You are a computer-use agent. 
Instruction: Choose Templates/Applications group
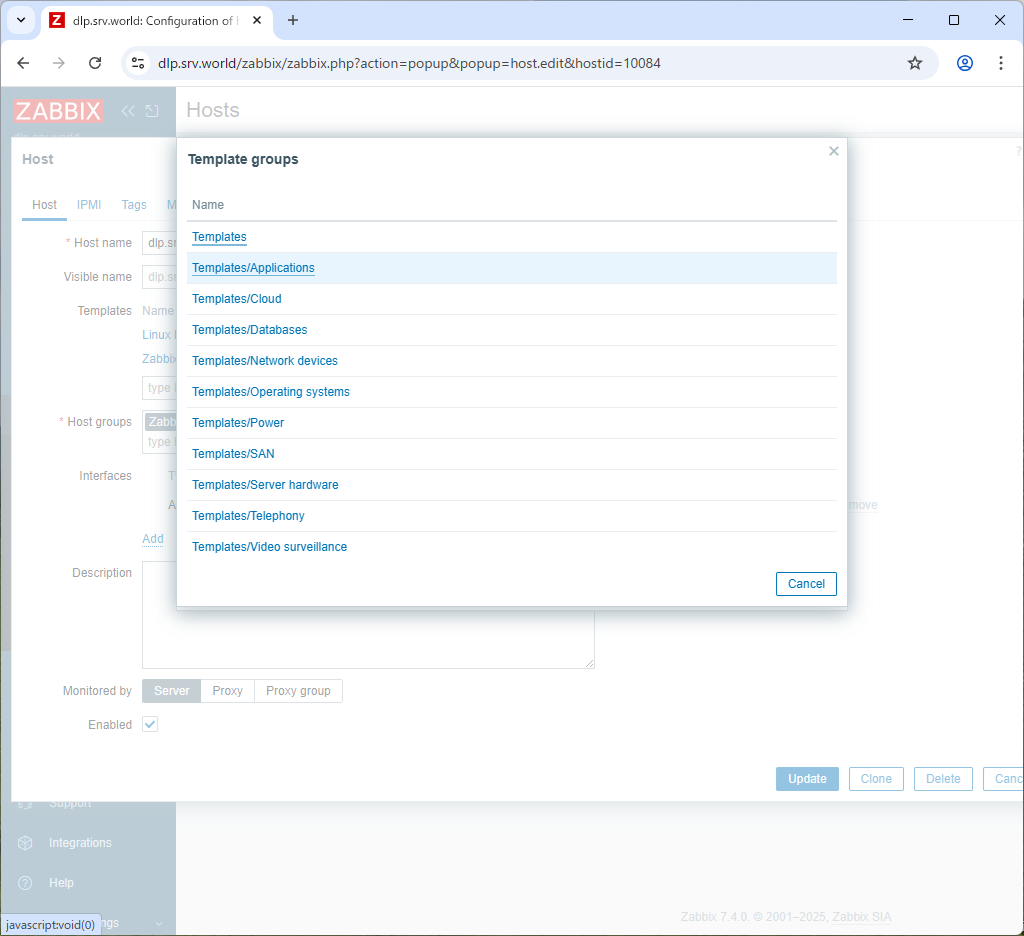coord(253,268)
